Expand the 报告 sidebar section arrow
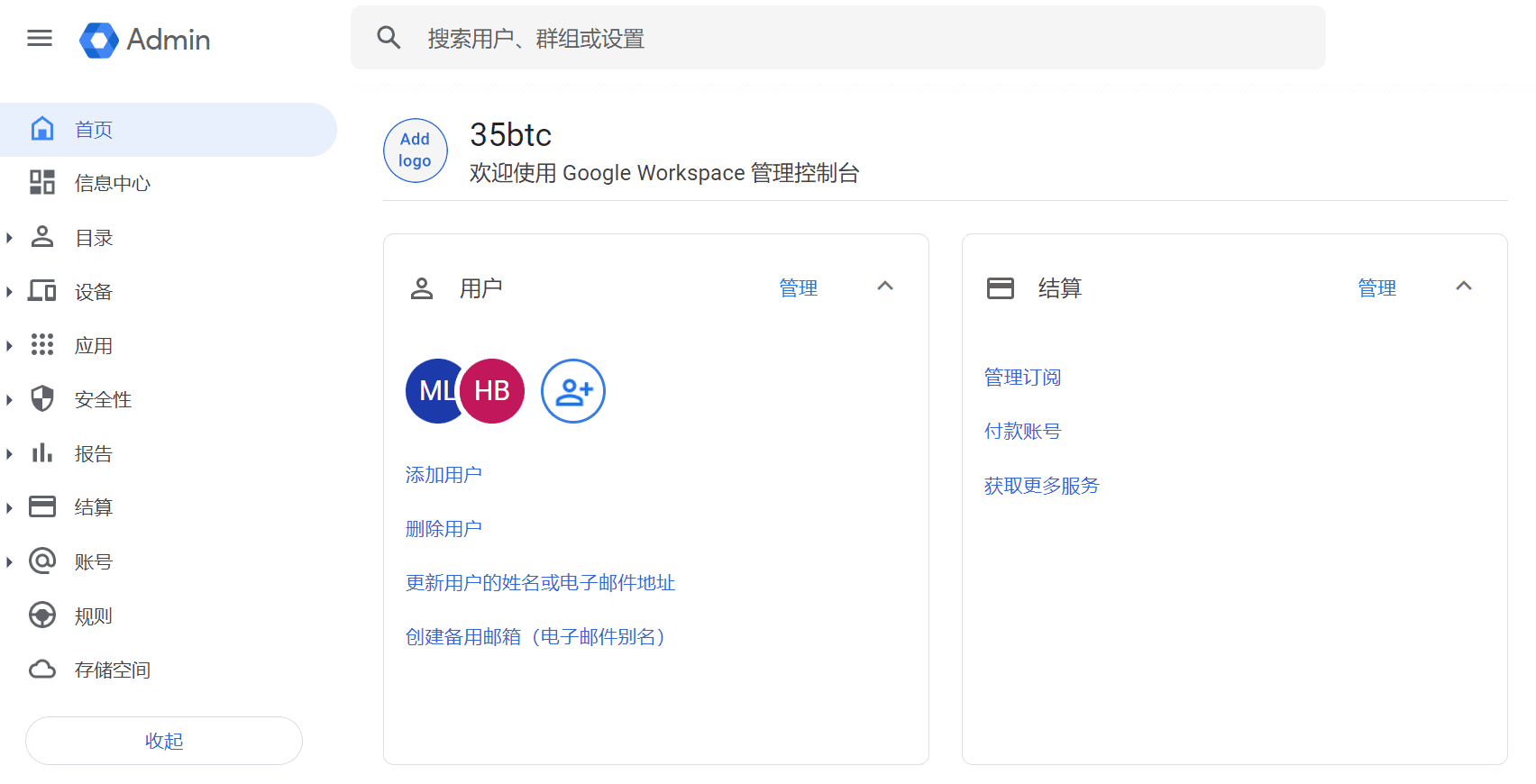This screenshot has height=784, width=1536. click(9, 454)
